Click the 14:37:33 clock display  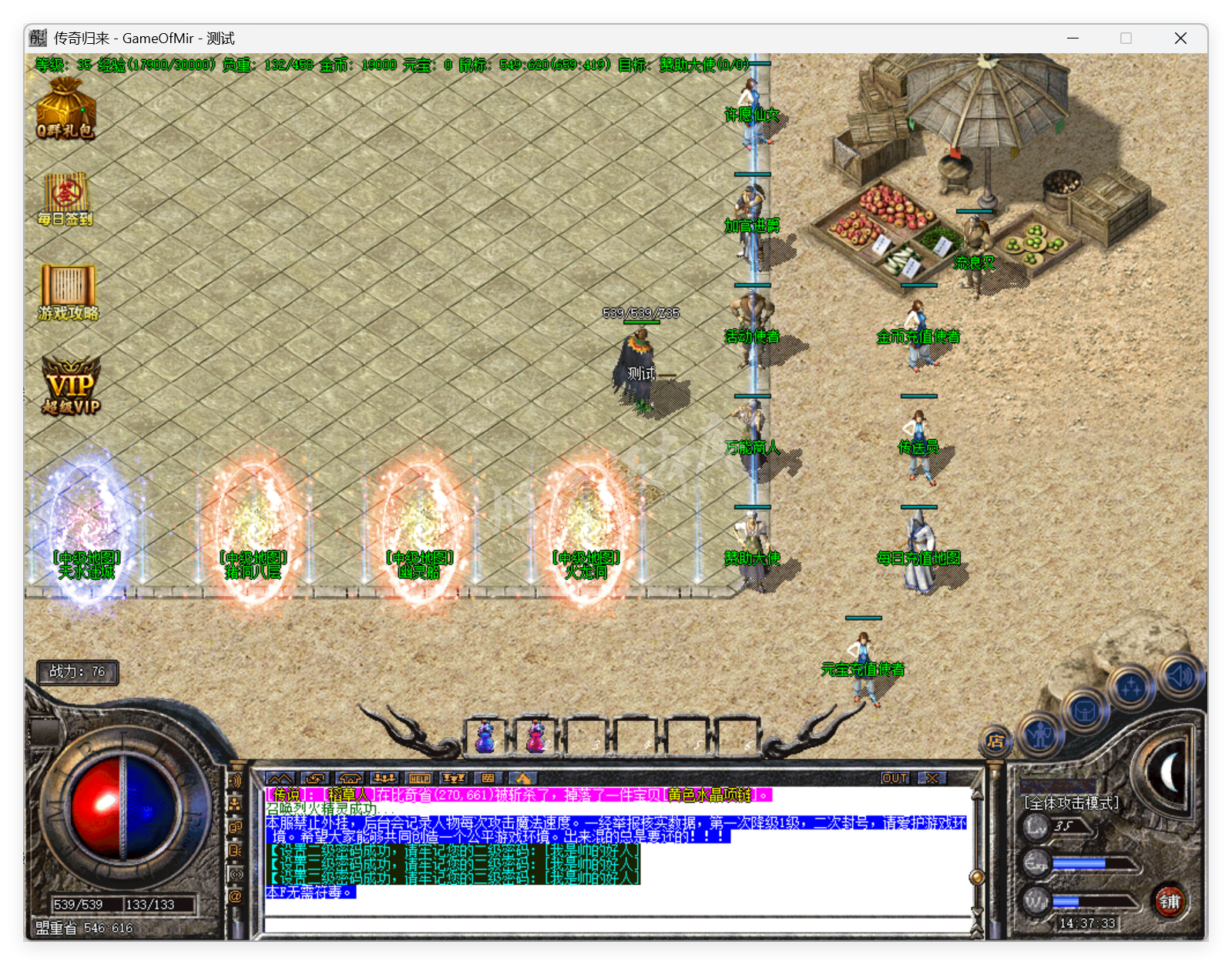tap(1086, 923)
